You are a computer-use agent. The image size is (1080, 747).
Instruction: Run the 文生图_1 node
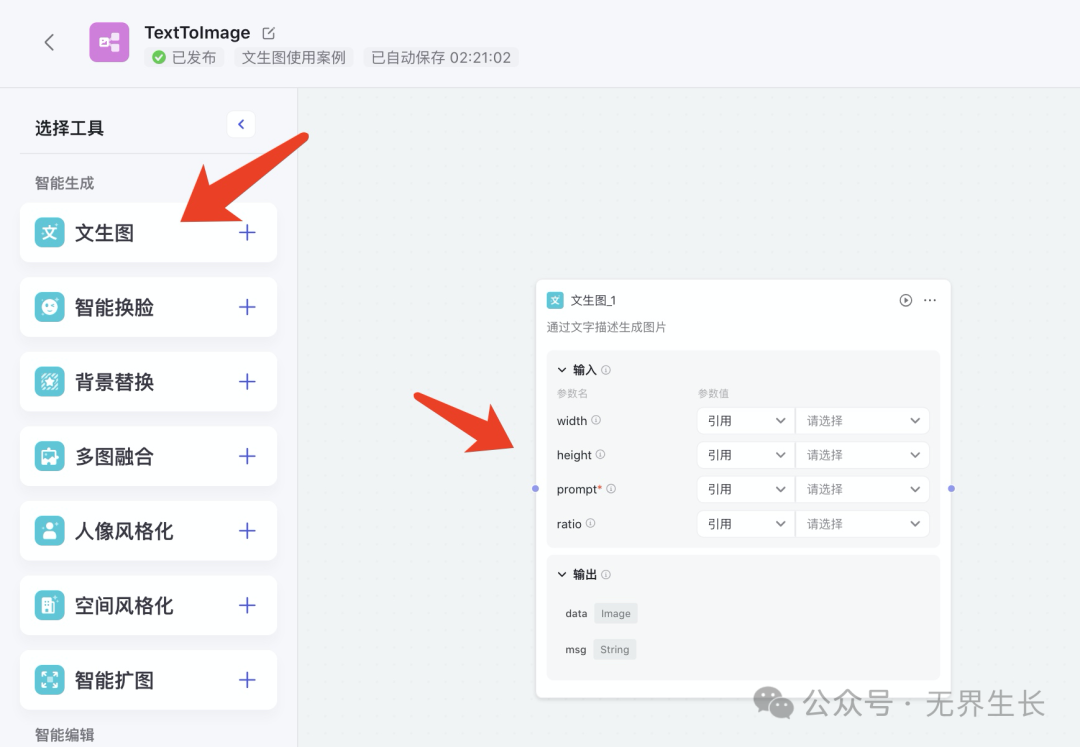(x=906, y=300)
